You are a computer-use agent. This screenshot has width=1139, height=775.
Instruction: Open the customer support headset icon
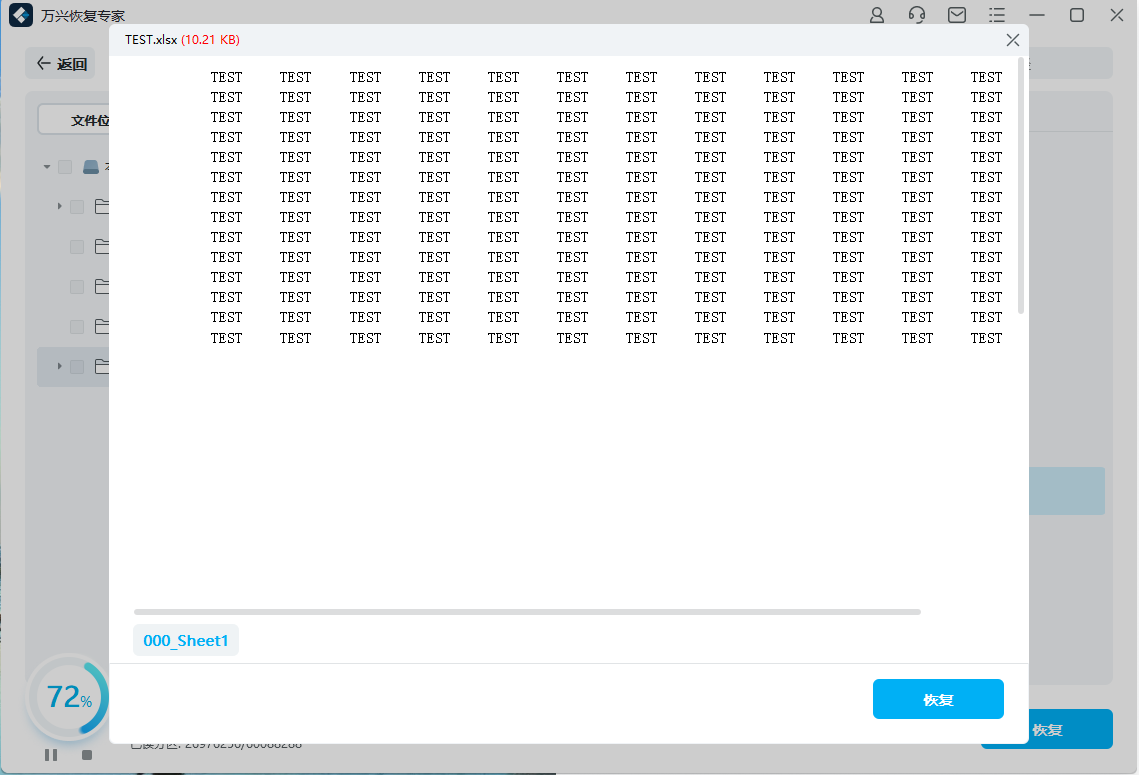917,15
